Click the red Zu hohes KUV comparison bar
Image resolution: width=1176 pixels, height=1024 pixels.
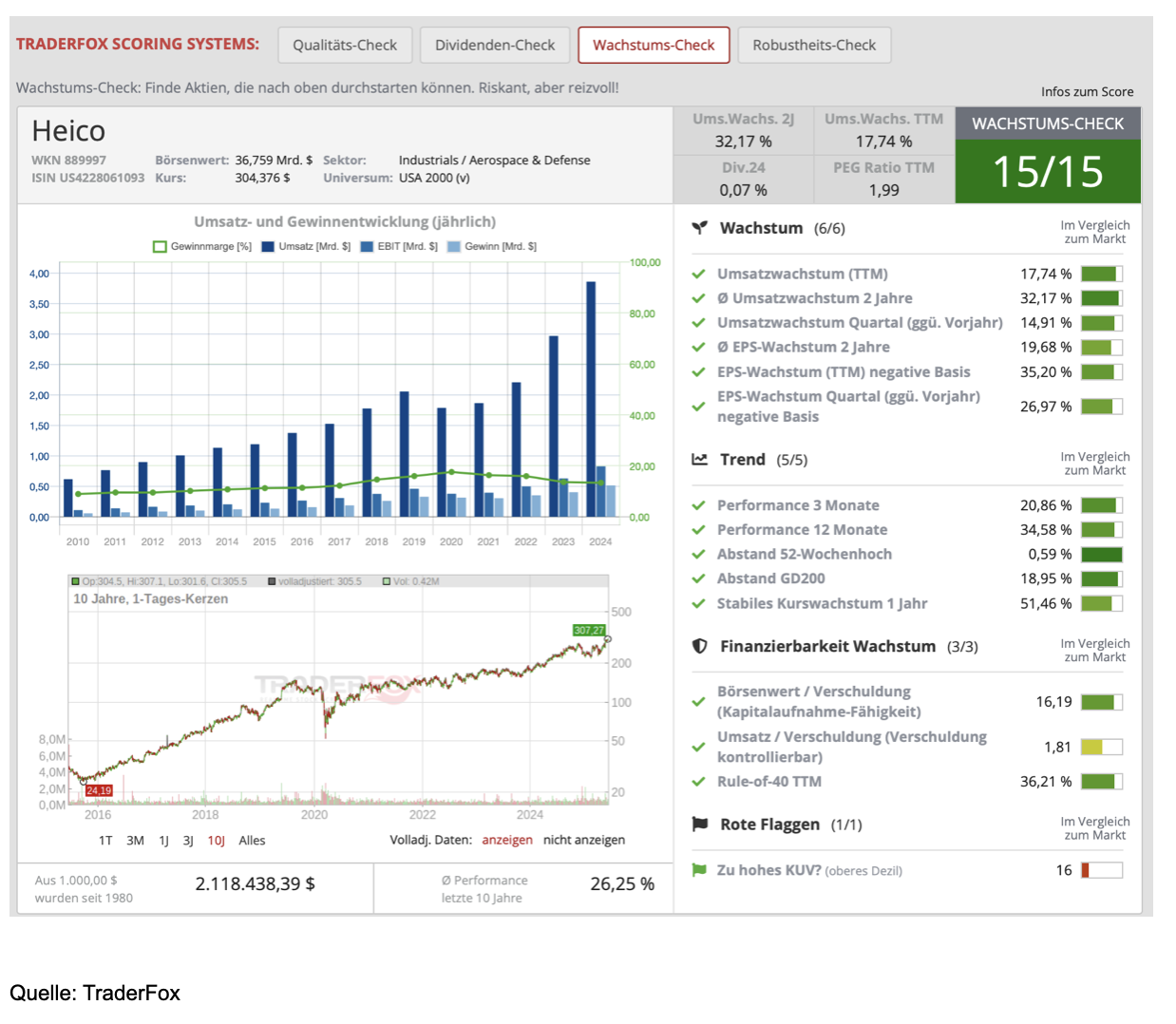click(x=1102, y=870)
